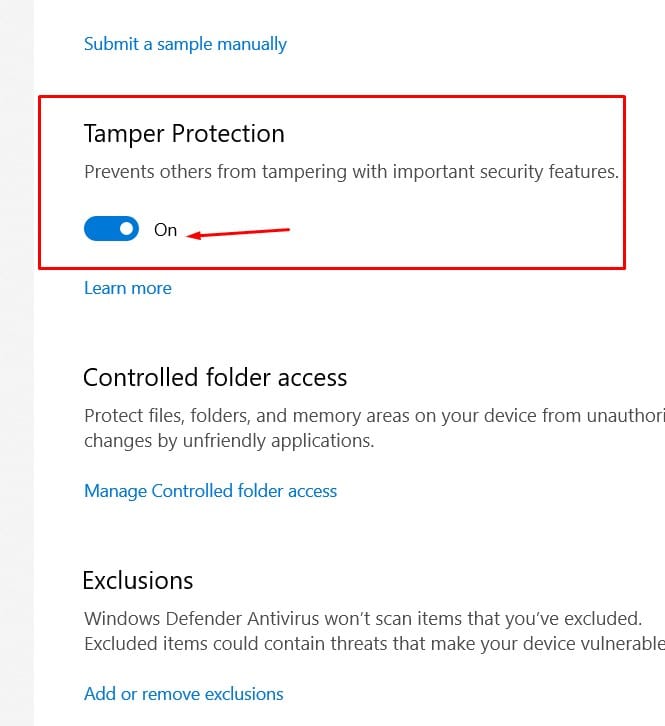The image size is (665, 726).
Task: Click the "Exclusions" heading
Action: click(138, 580)
